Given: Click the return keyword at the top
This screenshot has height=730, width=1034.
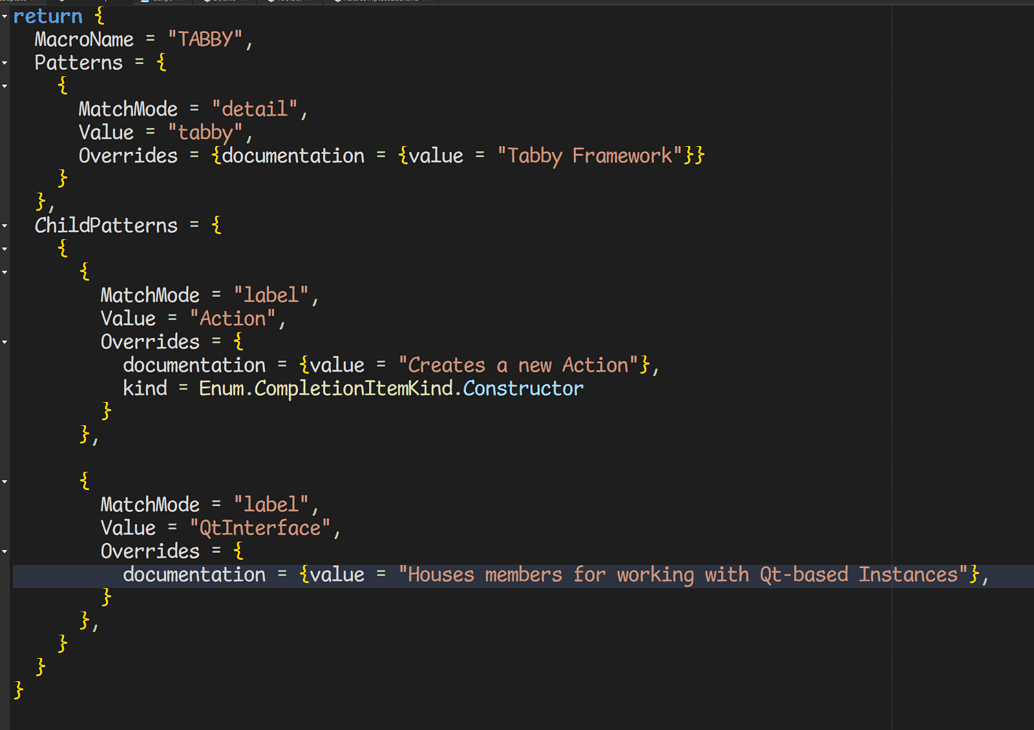Looking at the screenshot, I should 48,16.
